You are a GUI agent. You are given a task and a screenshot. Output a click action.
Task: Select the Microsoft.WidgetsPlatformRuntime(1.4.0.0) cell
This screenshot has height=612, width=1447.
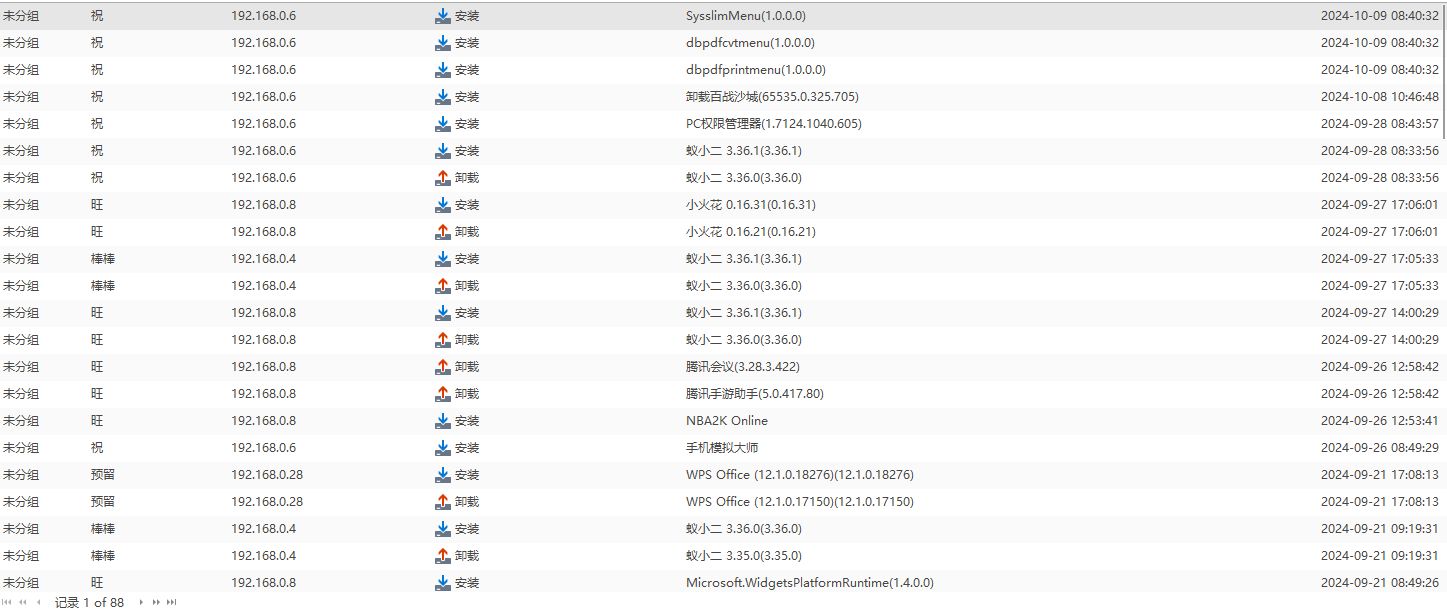(810, 583)
